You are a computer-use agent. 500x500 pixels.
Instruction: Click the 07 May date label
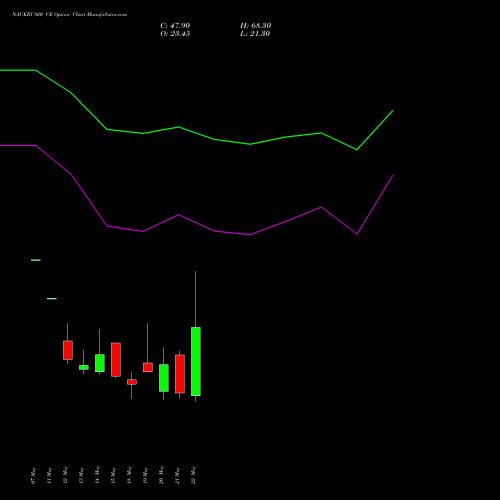pyautogui.click(x=33, y=476)
